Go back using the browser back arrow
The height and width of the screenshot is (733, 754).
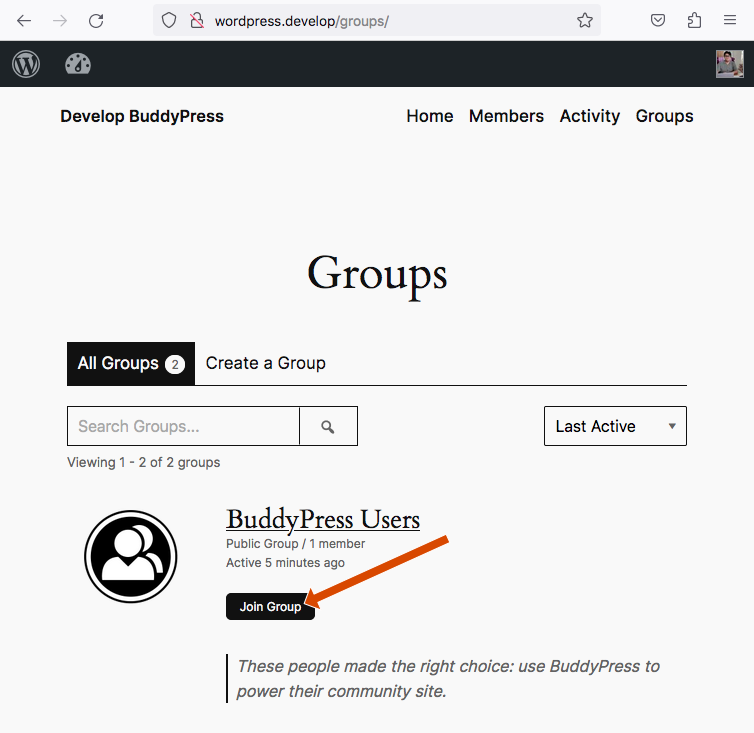pos(24,21)
